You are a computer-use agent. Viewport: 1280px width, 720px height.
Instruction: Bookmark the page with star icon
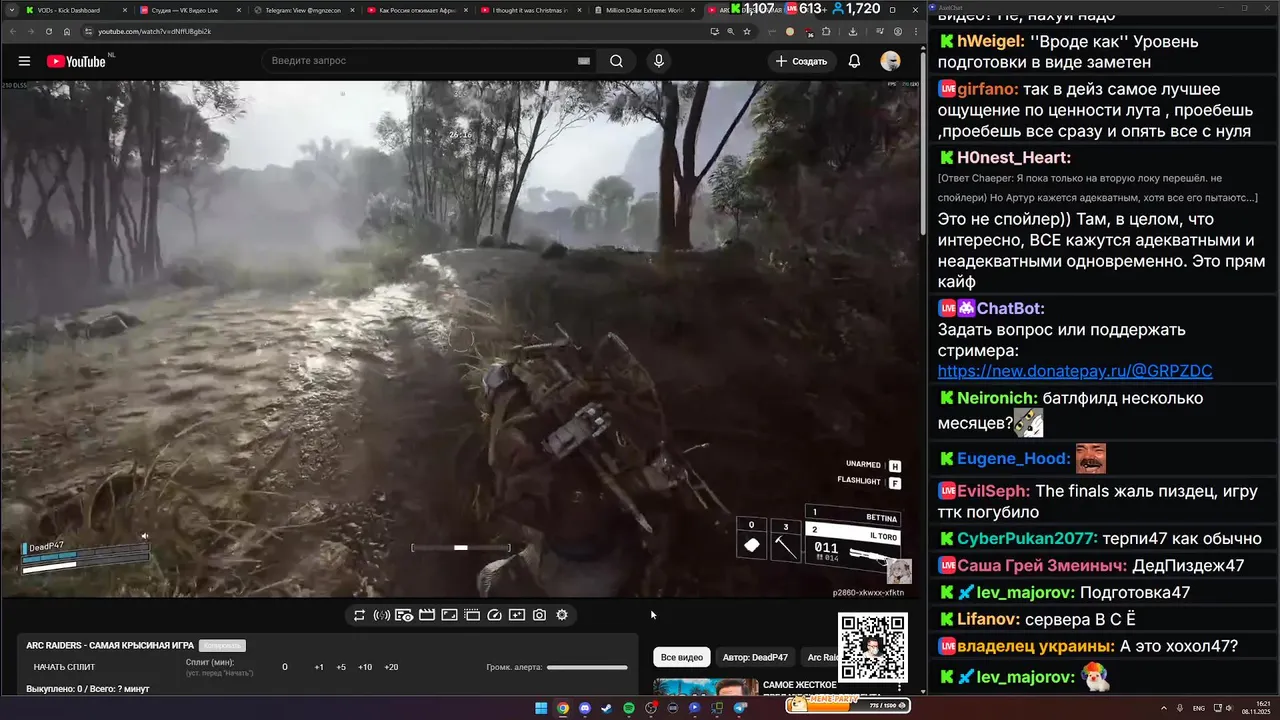point(747,31)
